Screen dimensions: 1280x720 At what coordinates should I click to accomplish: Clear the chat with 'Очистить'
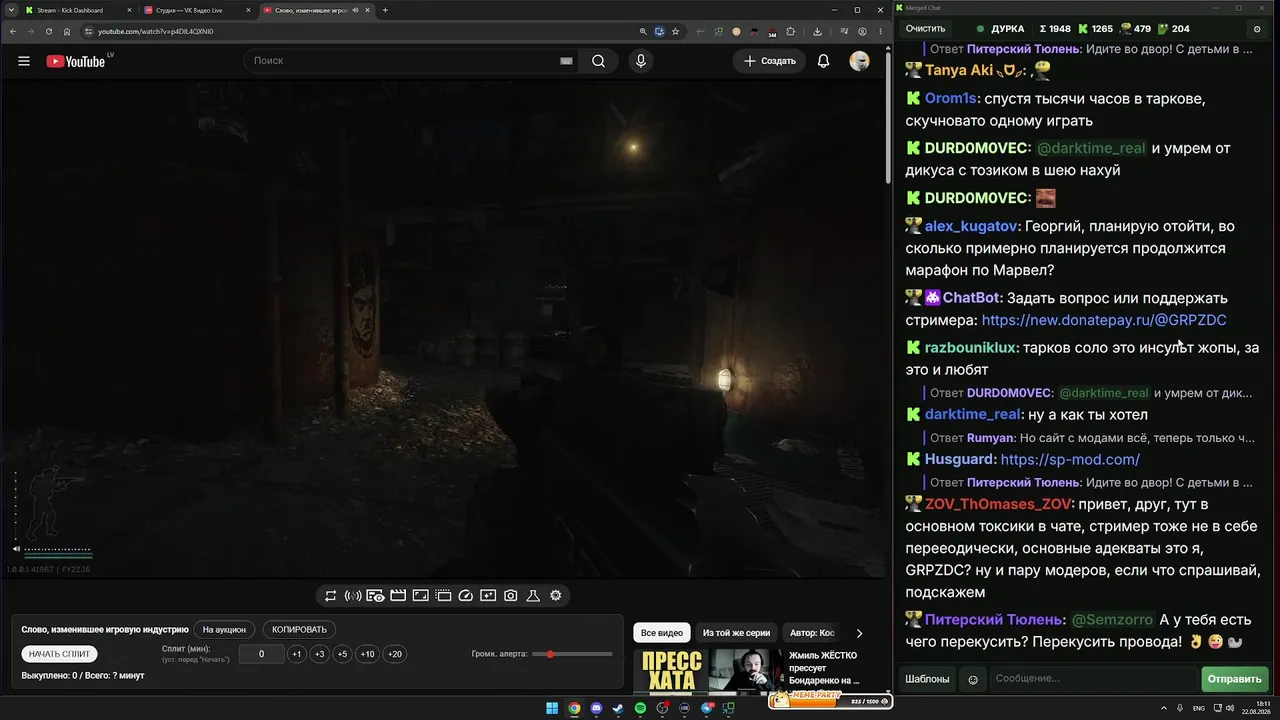(x=925, y=29)
